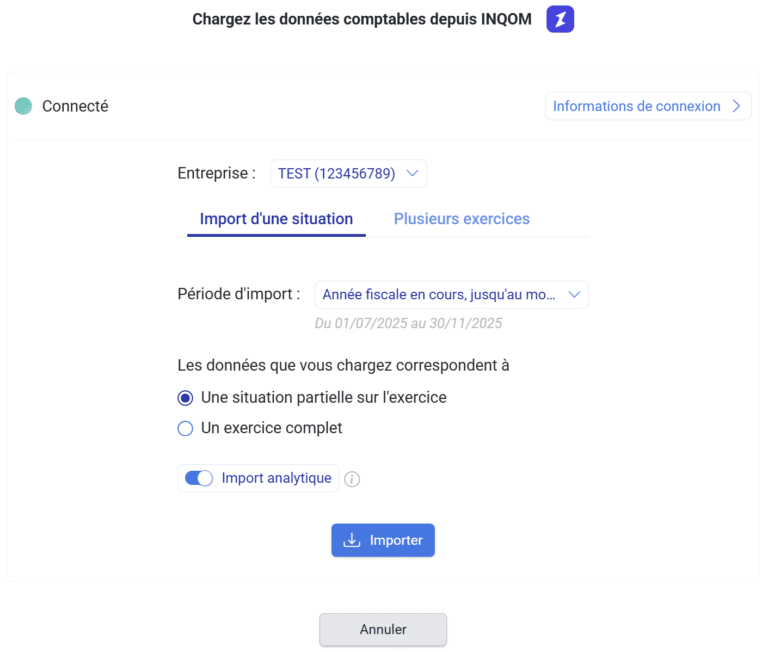Viewport: 768px width, 652px height.
Task: Click the Période d'import dropdown arrow
Action: 574,295
